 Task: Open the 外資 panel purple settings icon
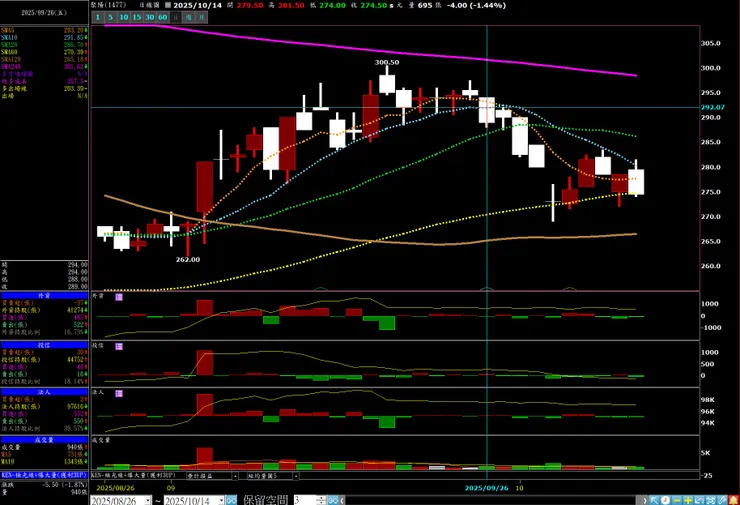[119, 297]
